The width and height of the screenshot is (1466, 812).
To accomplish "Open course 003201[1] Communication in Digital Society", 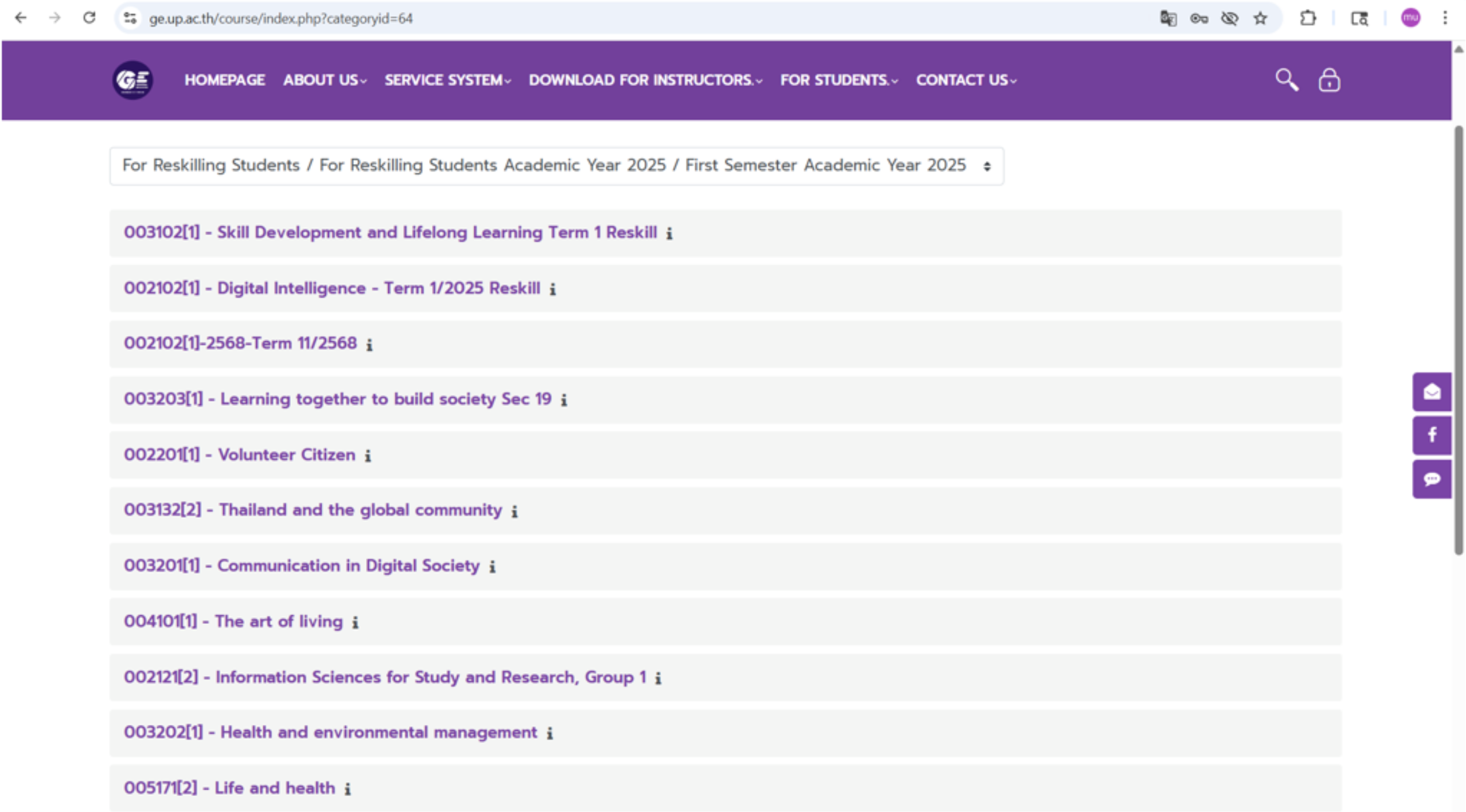I will coord(302,566).
